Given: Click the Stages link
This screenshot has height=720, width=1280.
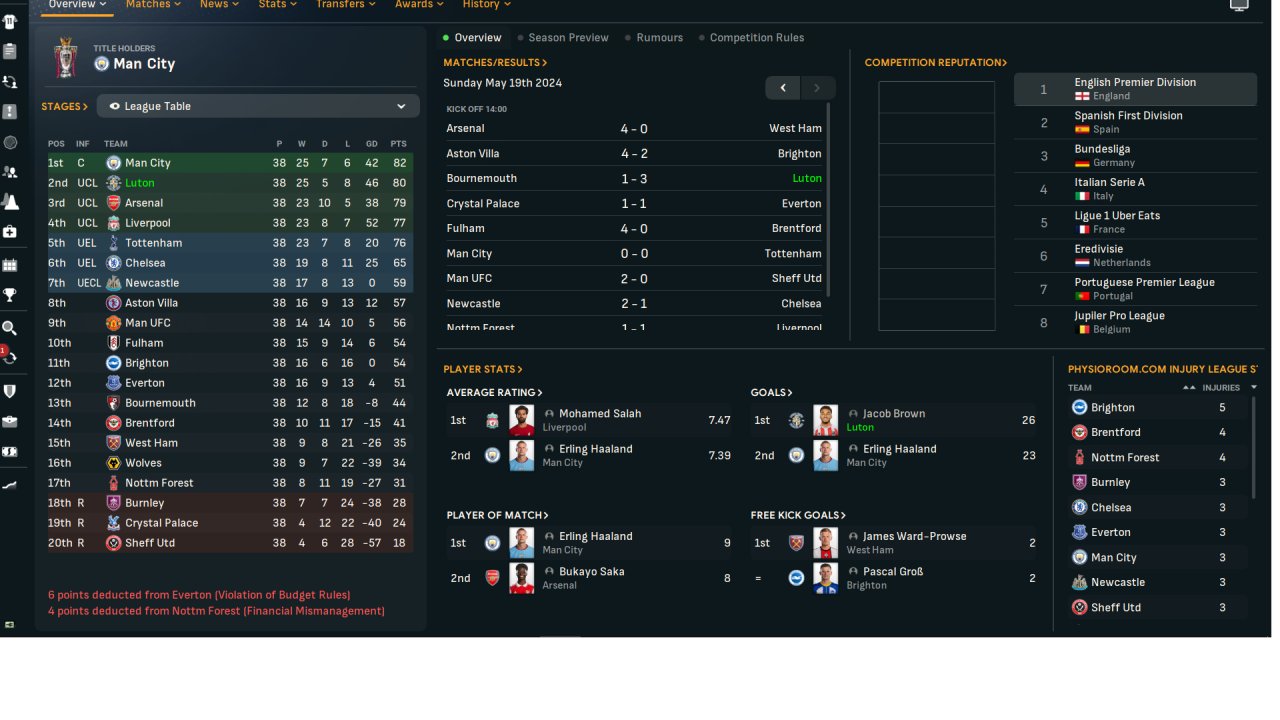Looking at the screenshot, I should [x=65, y=106].
